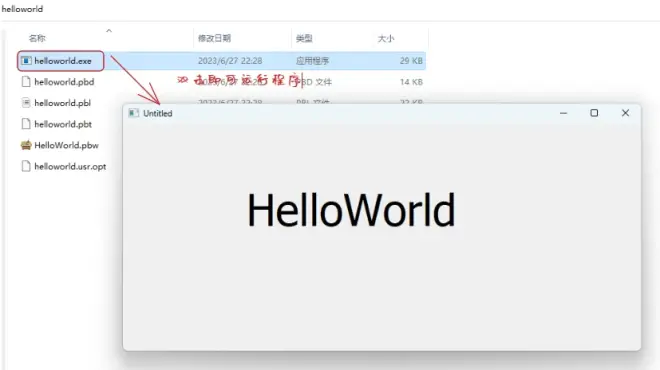Sort files by the 大小 column header
Viewport: 660px width, 370px height.
pos(386,39)
